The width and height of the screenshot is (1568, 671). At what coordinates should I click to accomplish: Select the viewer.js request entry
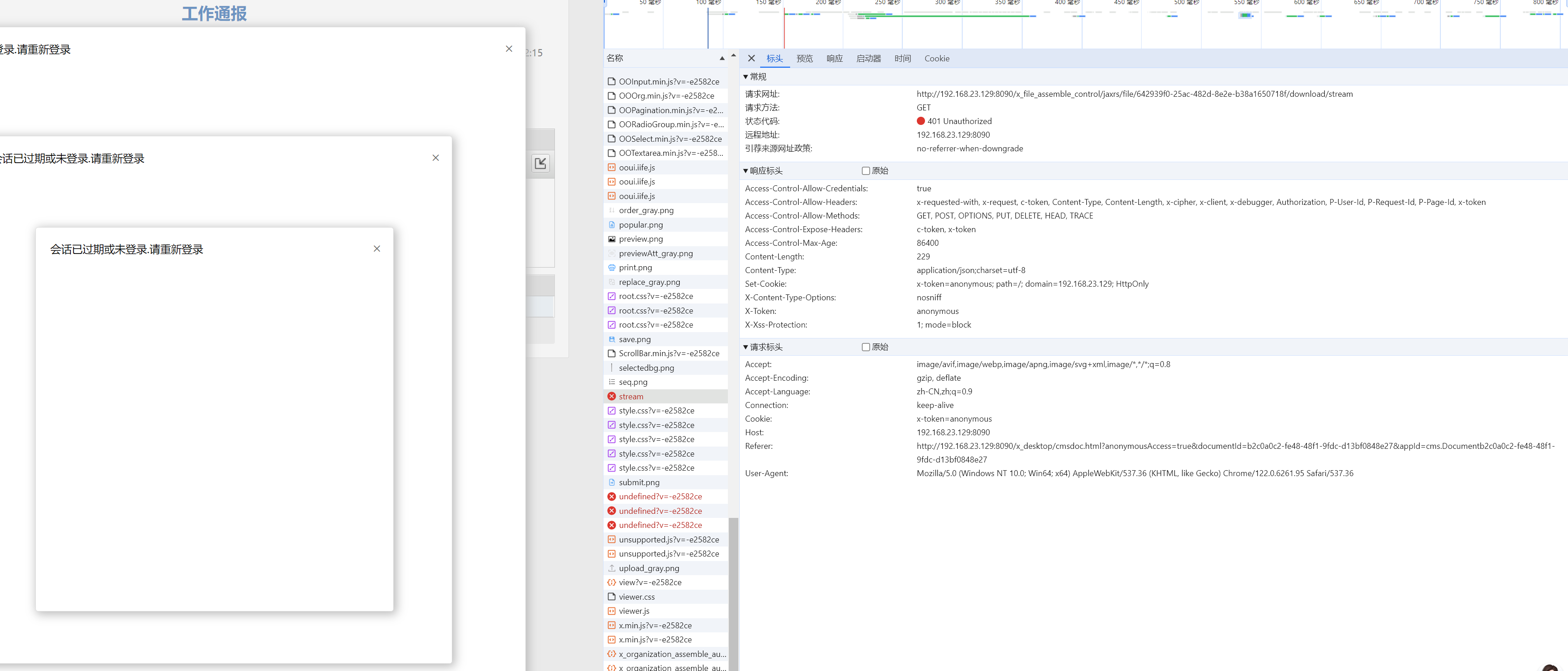(x=633, y=611)
